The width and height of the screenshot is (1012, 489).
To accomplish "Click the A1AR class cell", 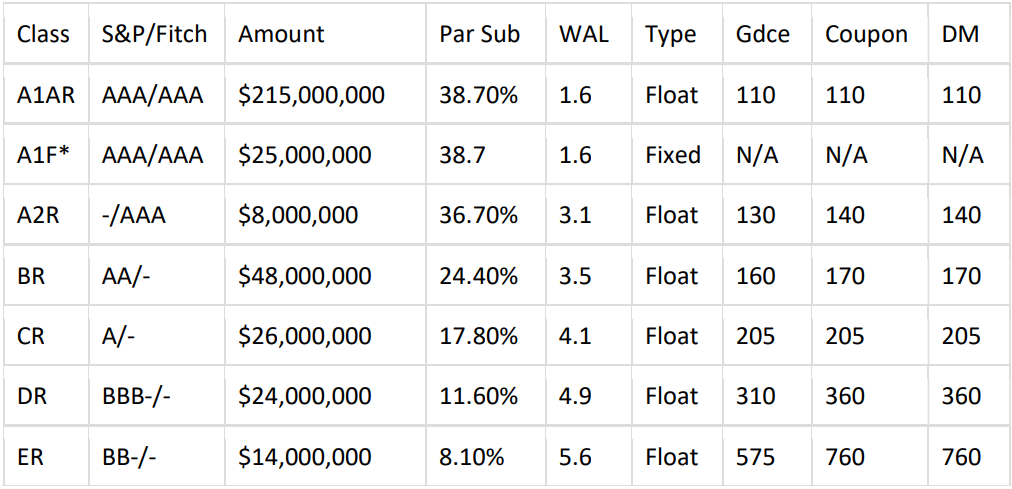I will [x=45, y=95].
